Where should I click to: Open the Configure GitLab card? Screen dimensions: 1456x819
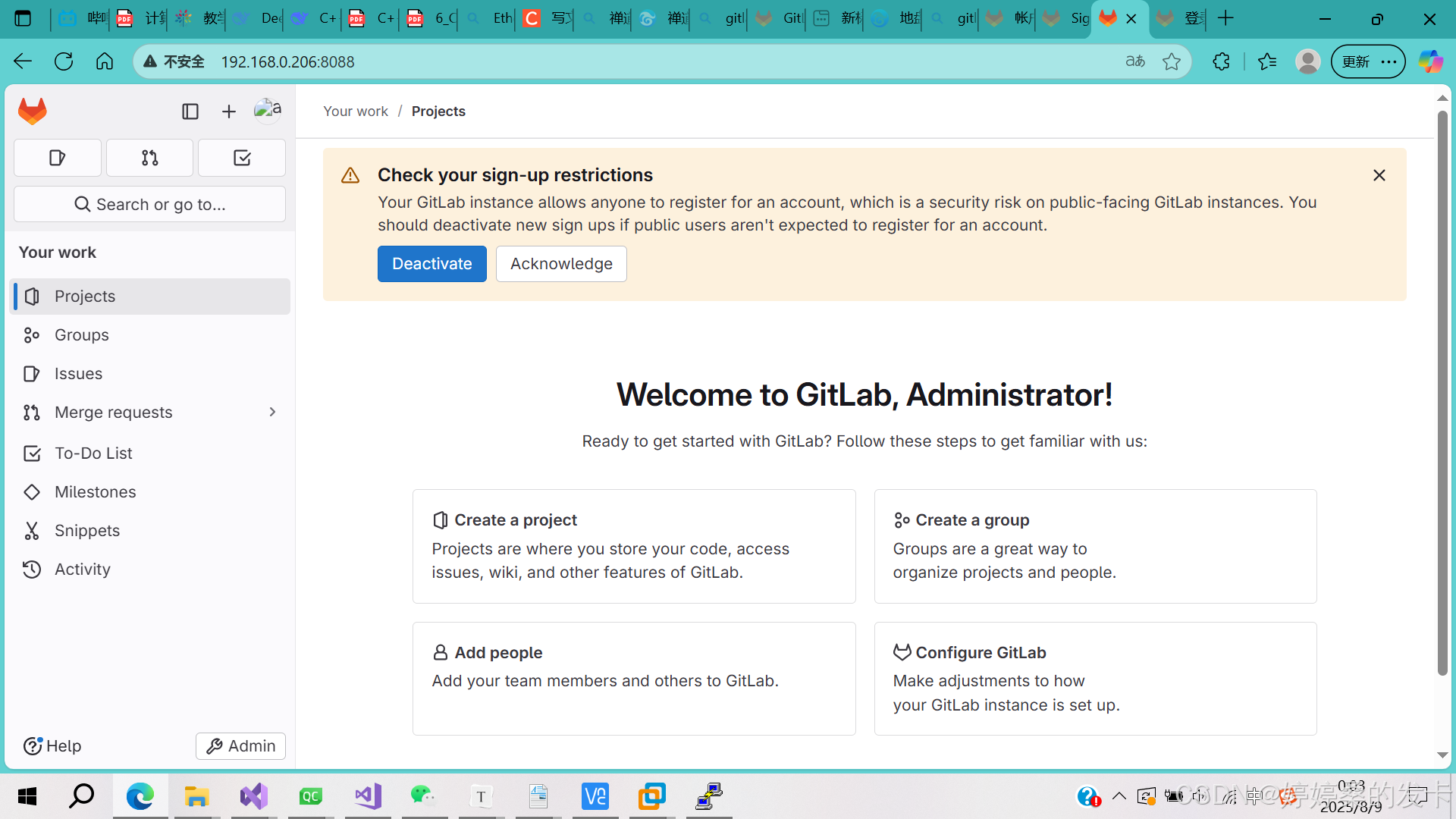coord(1095,679)
